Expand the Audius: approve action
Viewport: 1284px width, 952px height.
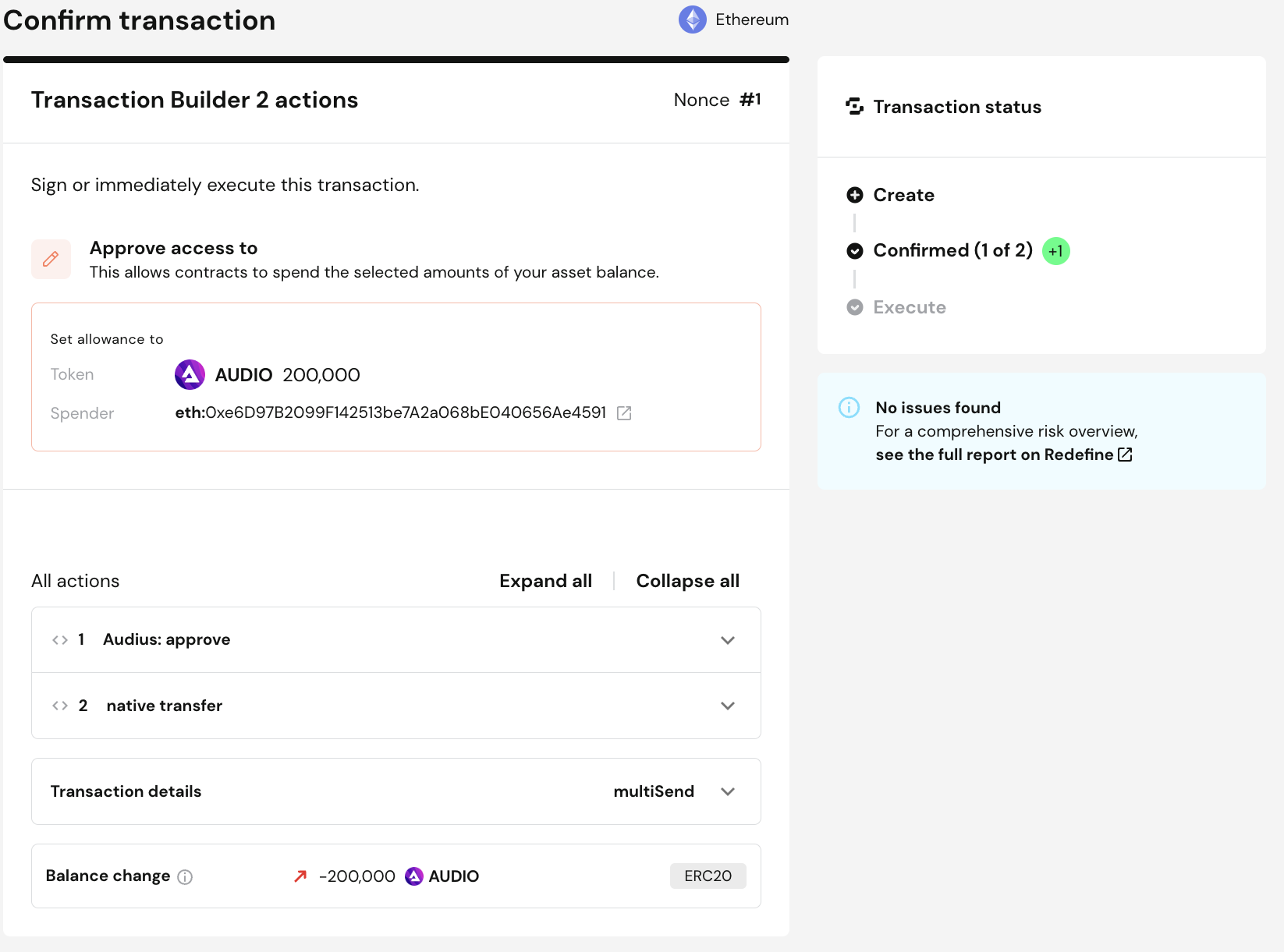coord(727,640)
